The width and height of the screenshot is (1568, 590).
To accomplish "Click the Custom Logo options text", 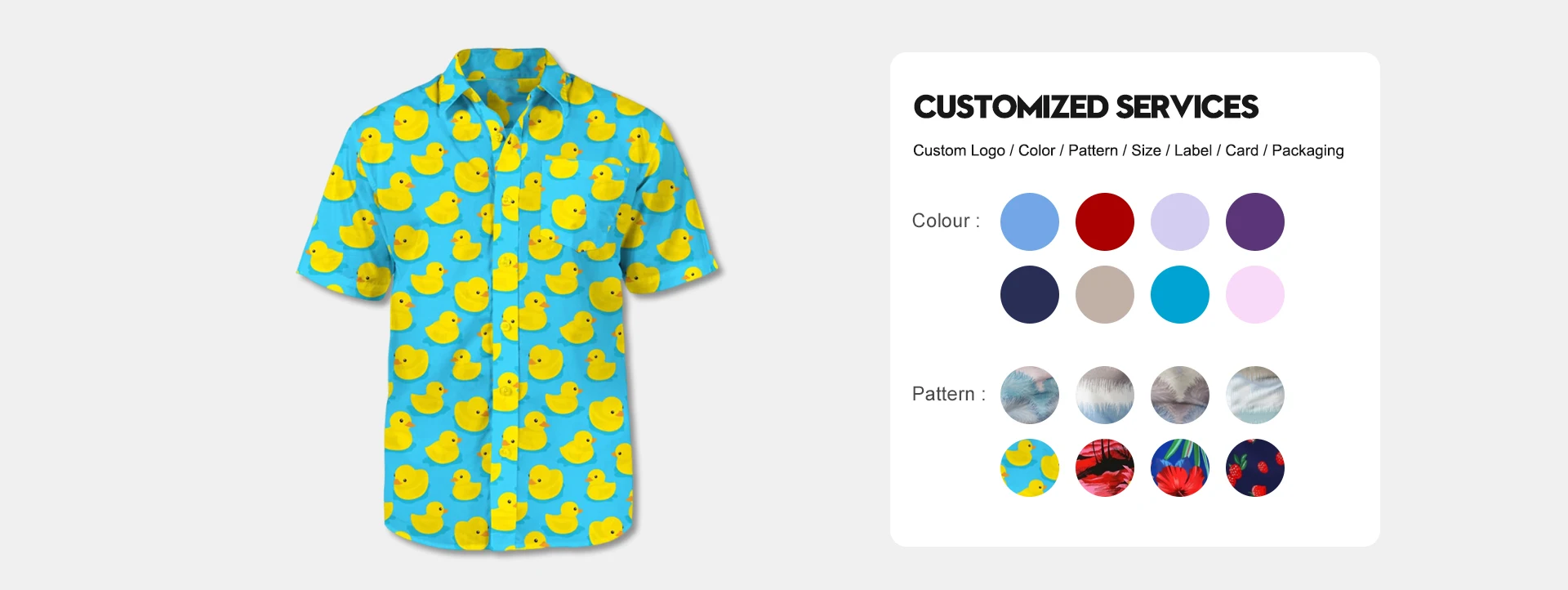I will (1128, 150).
